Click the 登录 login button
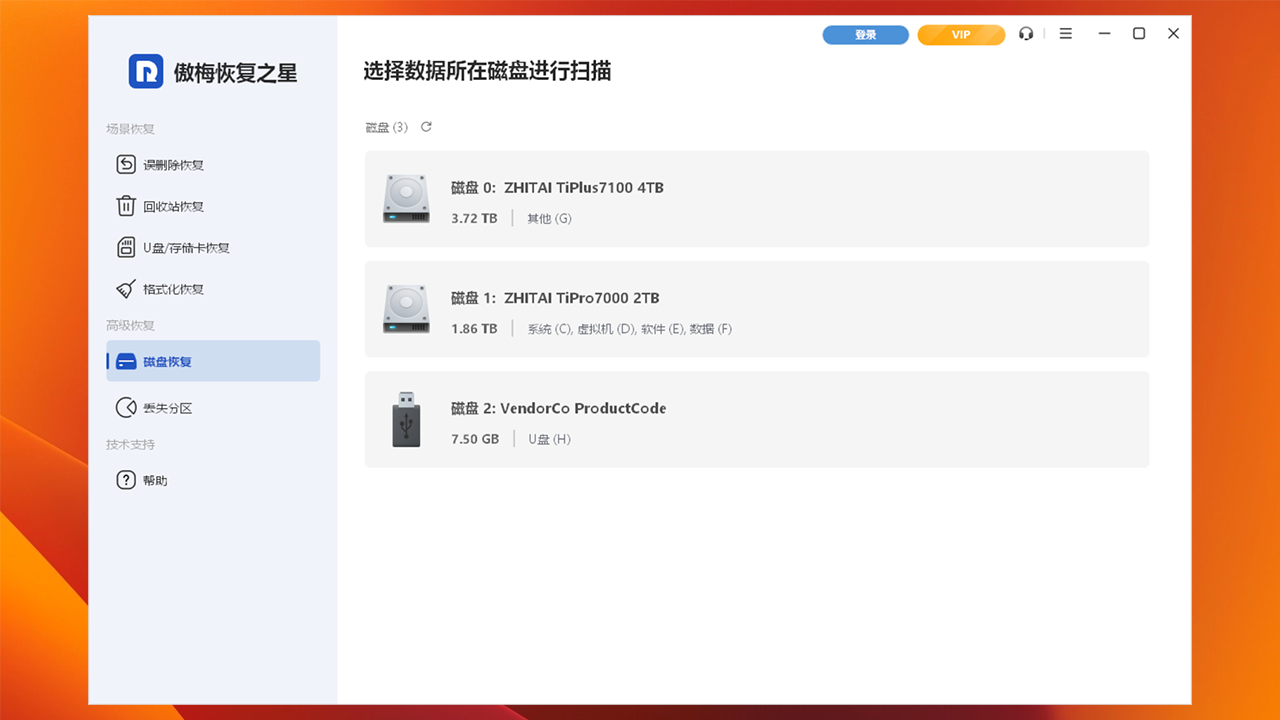This screenshot has height=720, width=1280. point(865,34)
